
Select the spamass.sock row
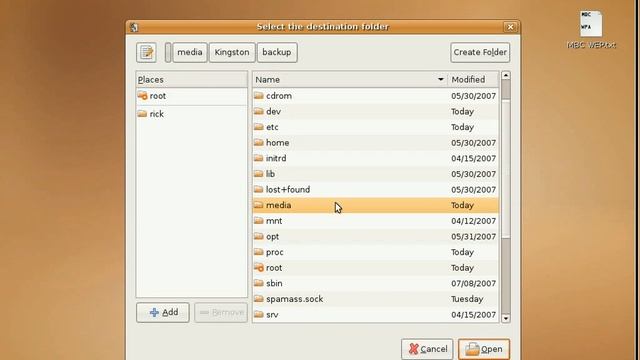[x=376, y=299]
